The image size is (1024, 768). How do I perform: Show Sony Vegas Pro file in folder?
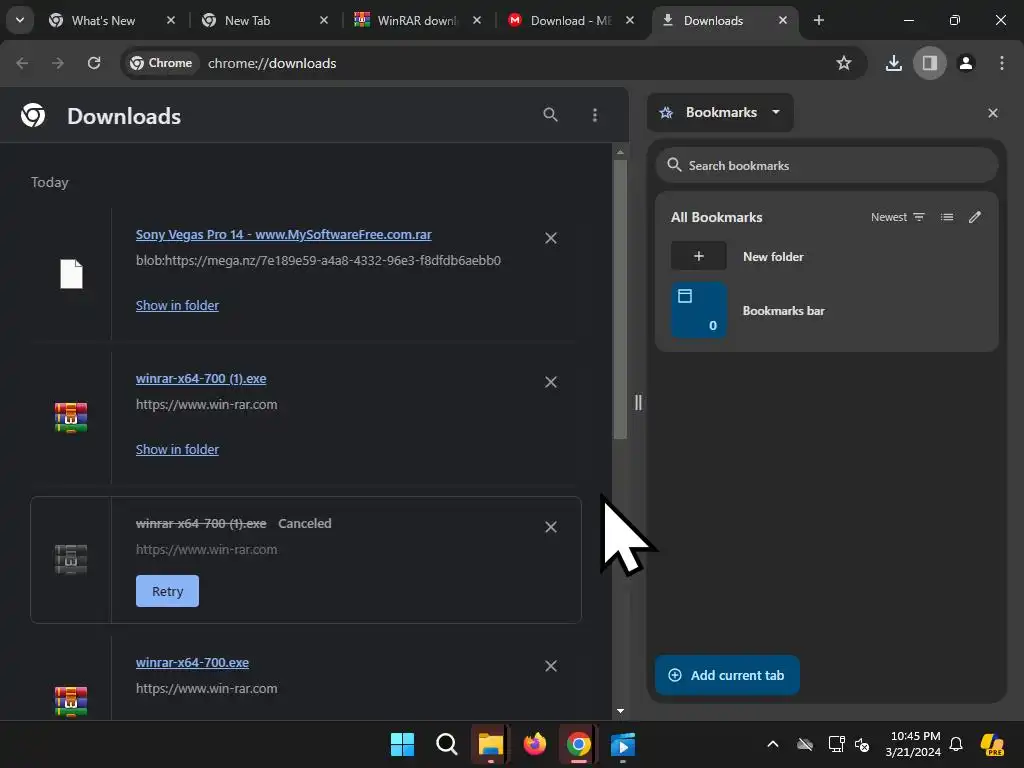177,305
